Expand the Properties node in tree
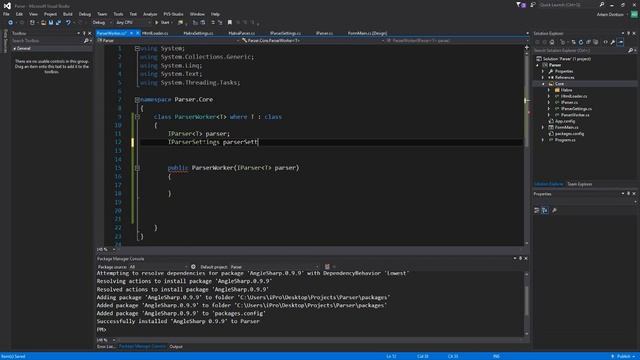This screenshot has height=360, width=640. click(543, 71)
